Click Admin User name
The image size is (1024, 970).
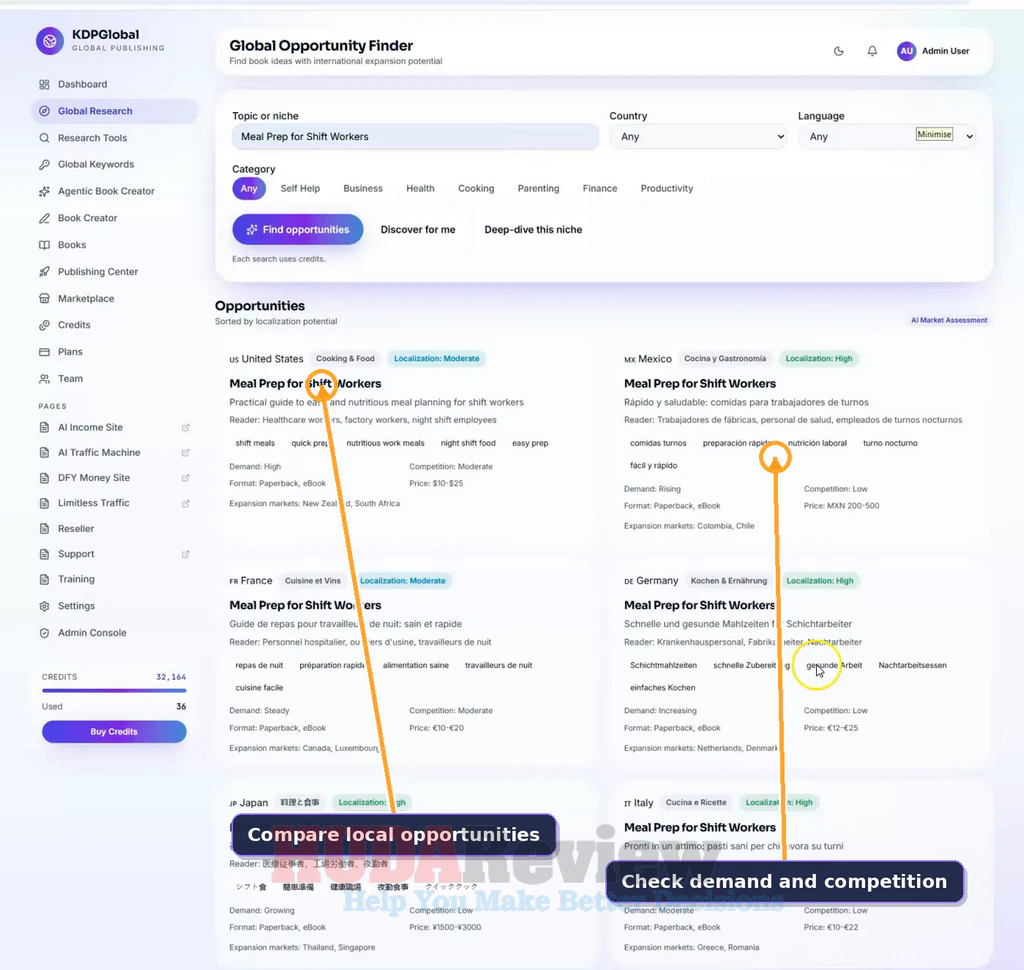click(x=946, y=51)
